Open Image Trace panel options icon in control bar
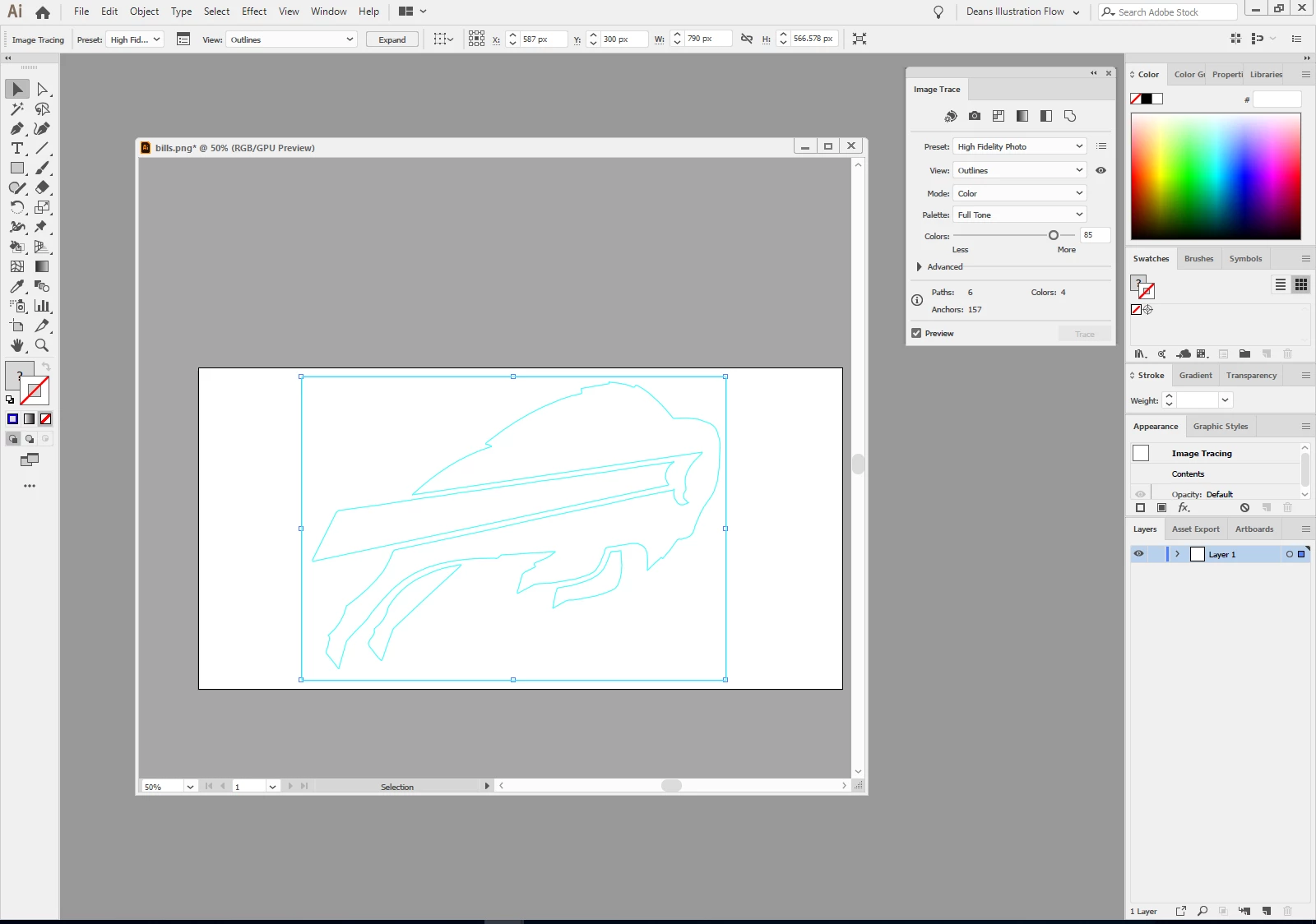The height and width of the screenshot is (924, 1316). 183,39
